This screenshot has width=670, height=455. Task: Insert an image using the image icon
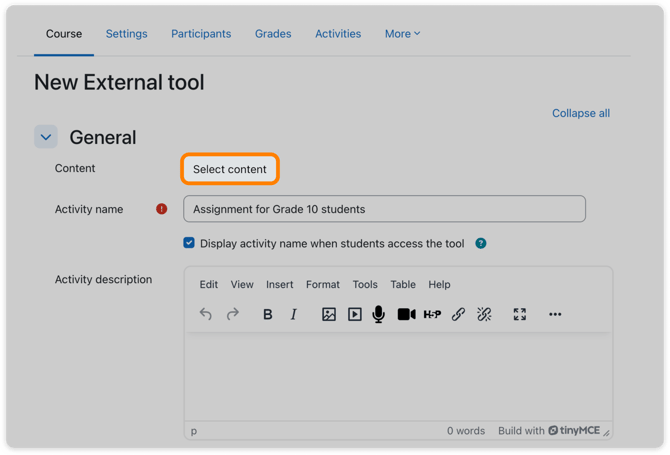point(329,314)
